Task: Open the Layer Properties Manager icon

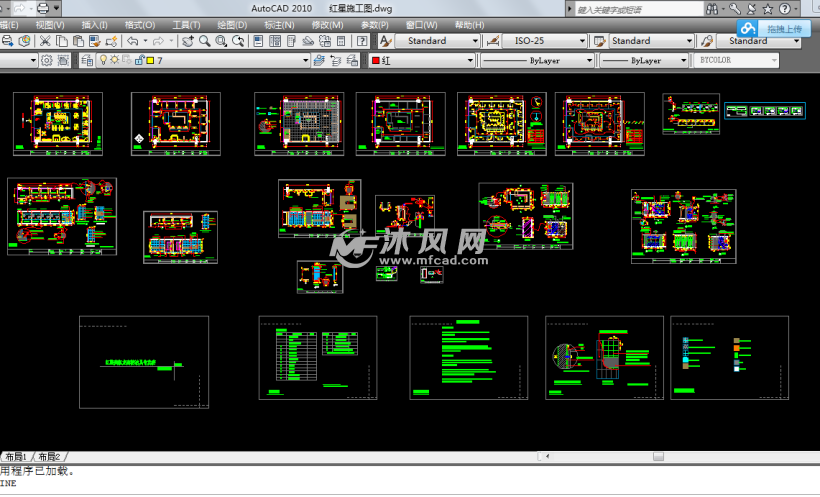Action: coord(87,60)
